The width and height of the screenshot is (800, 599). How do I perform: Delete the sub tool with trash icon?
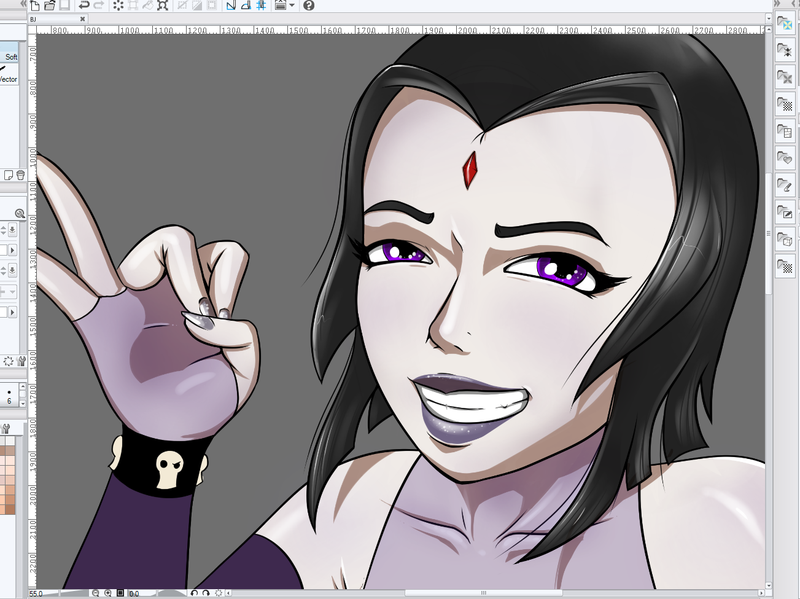(x=20, y=176)
